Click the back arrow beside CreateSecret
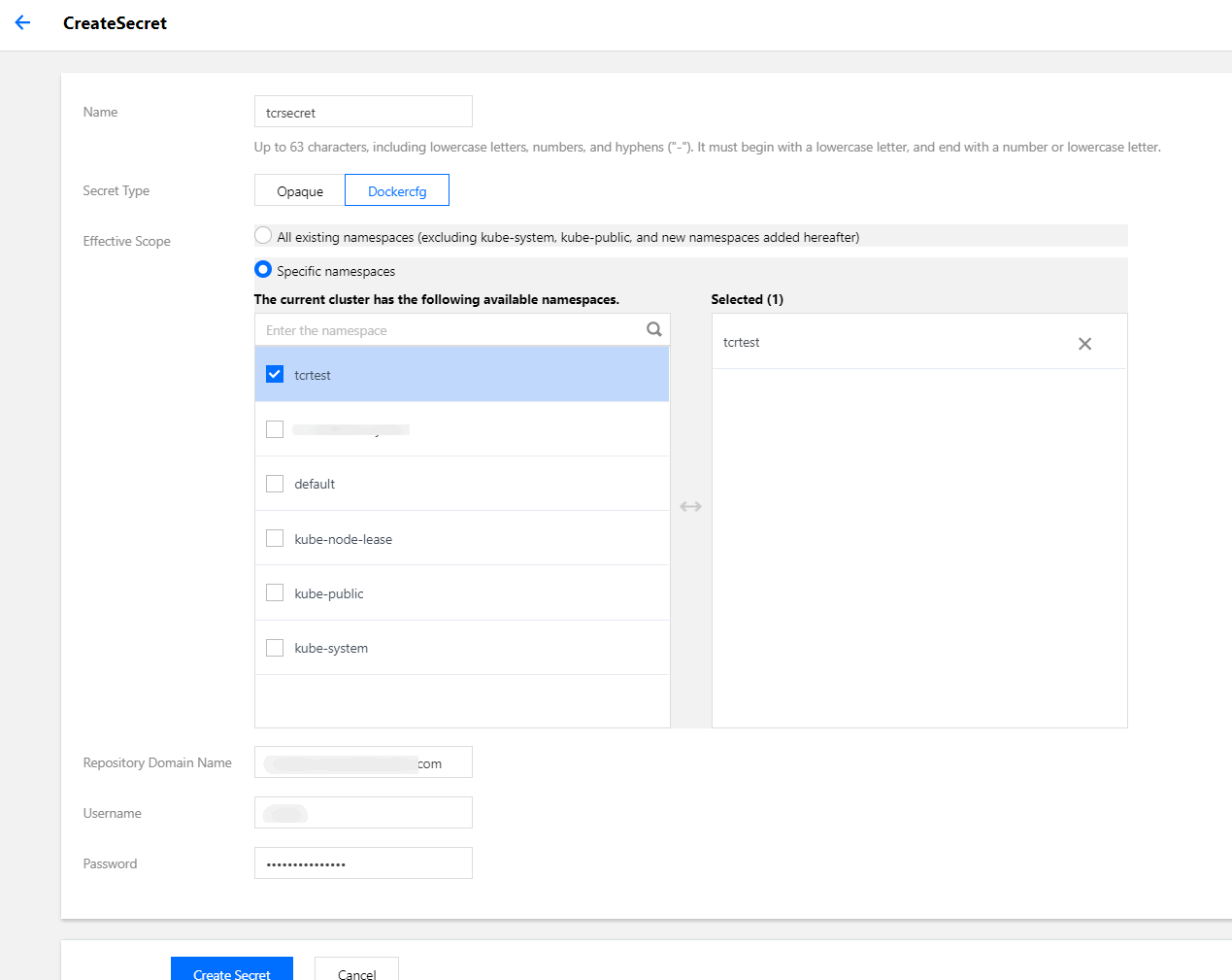This screenshot has width=1232, height=980. [23, 23]
